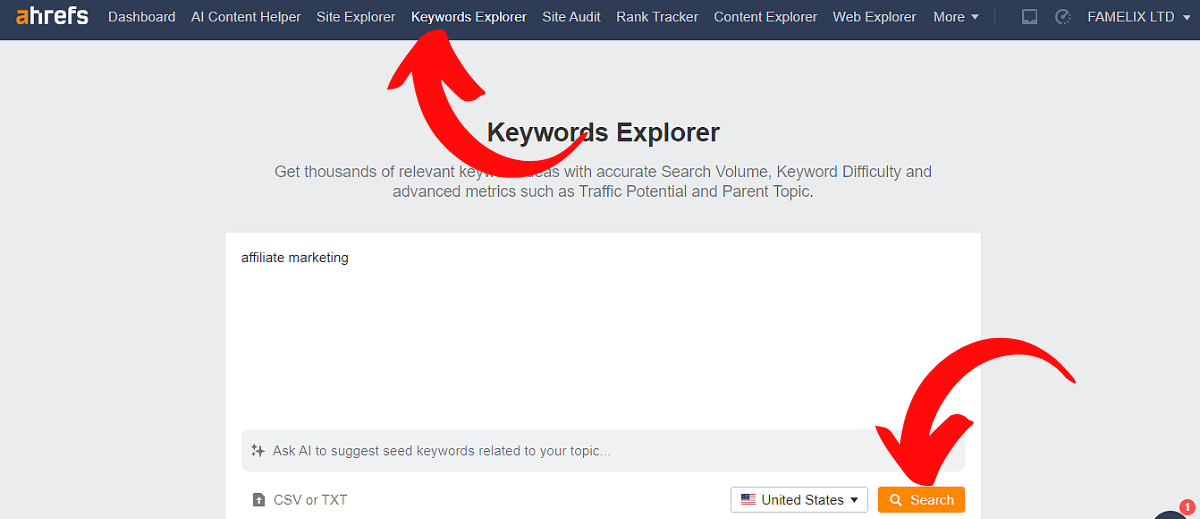Open Rank Tracker
Viewport: 1200px width, 519px height.
click(657, 17)
